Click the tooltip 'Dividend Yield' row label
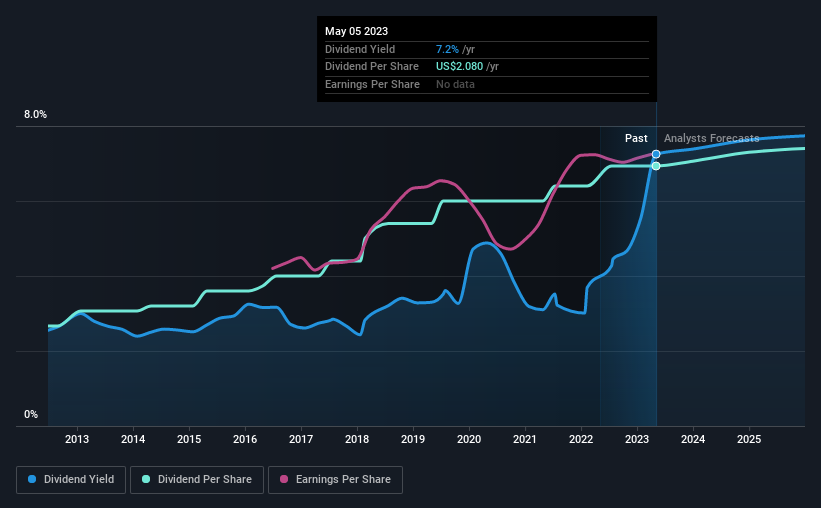Screen dimensions: 821x508 360,49
